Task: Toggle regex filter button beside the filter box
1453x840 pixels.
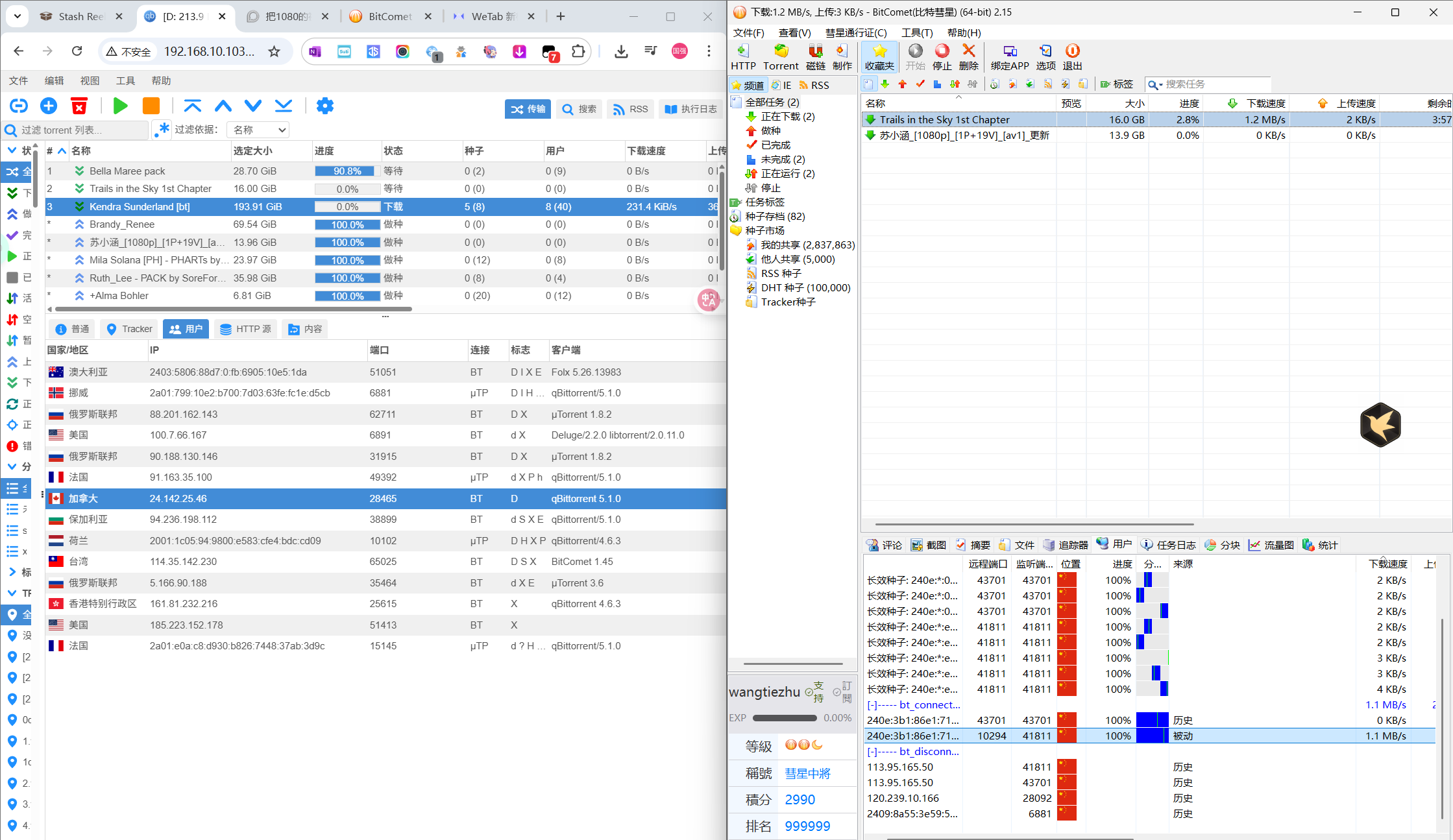Action: click(x=161, y=130)
